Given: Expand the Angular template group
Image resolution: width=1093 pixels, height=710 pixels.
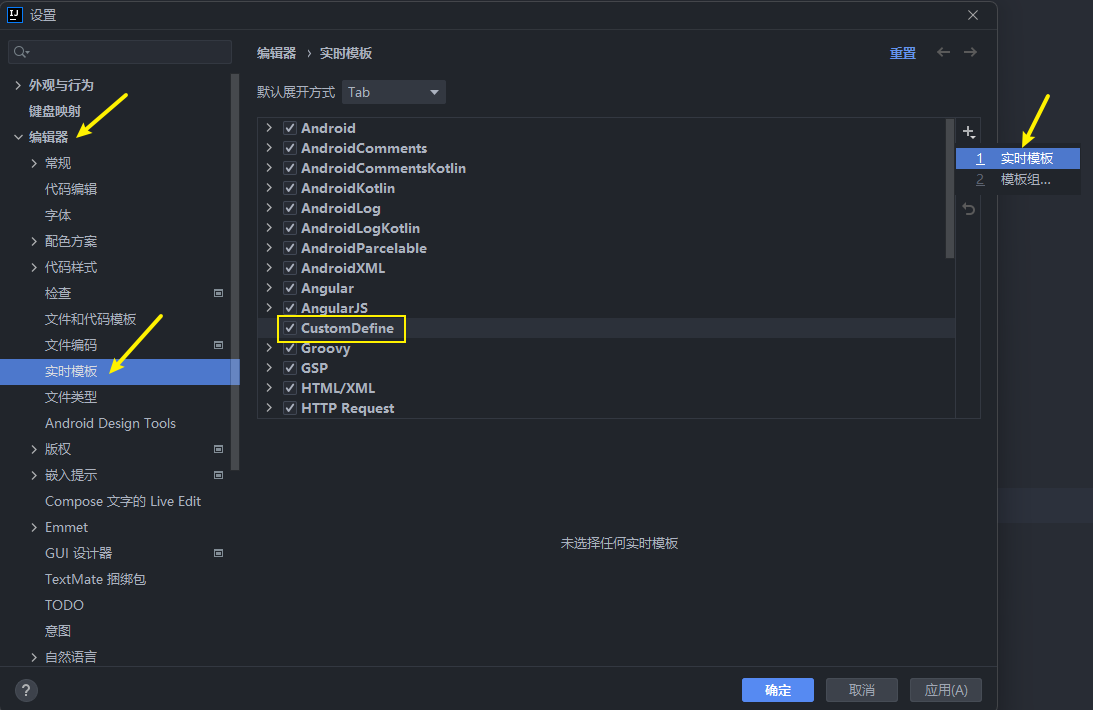Looking at the screenshot, I should pos(268,288).
